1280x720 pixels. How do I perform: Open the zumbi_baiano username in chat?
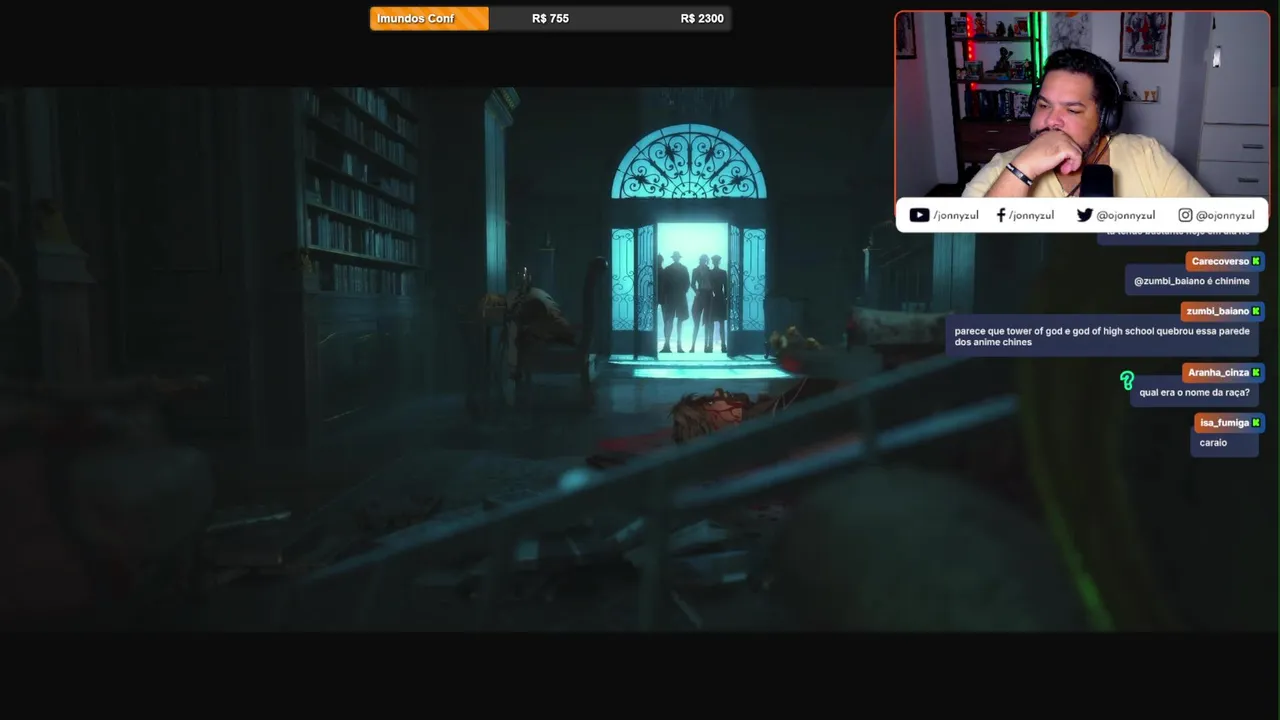click(x=1218, y=311)
